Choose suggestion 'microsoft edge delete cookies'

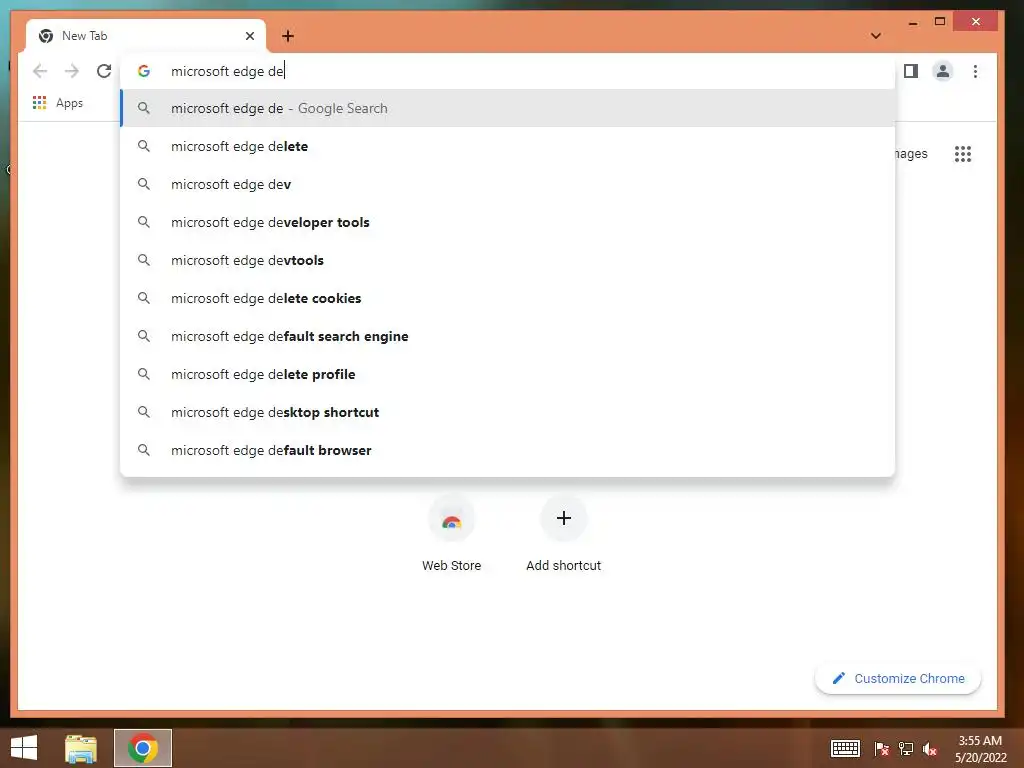(x=508, y=298)
